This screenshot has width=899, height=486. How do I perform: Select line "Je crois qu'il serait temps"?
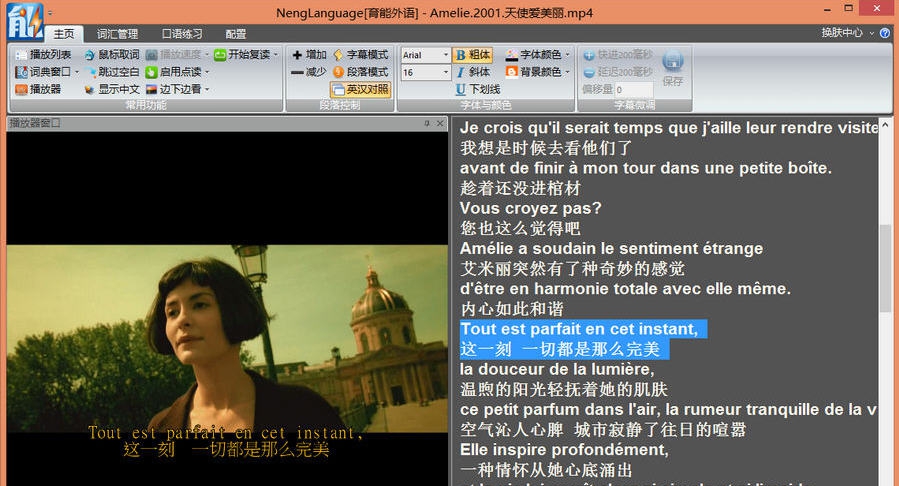coord(669,128)
